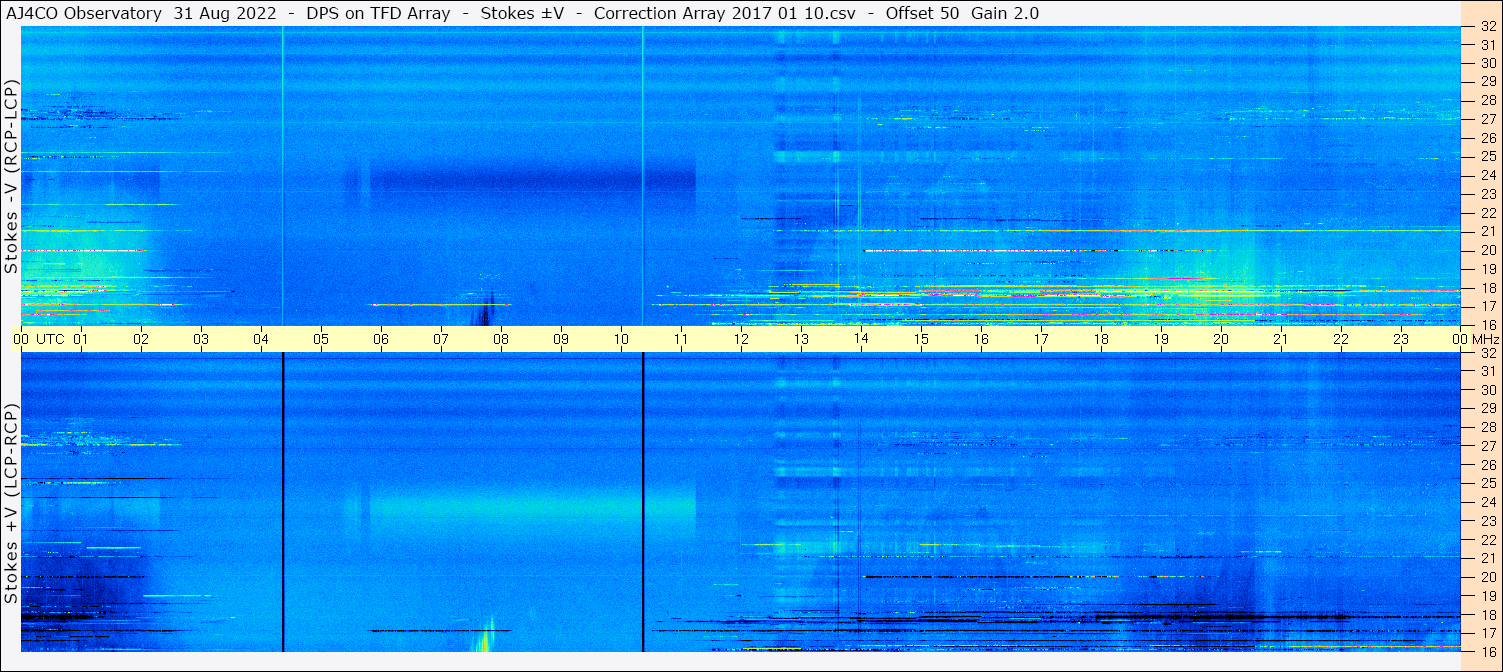Click the 10 hour time label

tap(620, 339)
